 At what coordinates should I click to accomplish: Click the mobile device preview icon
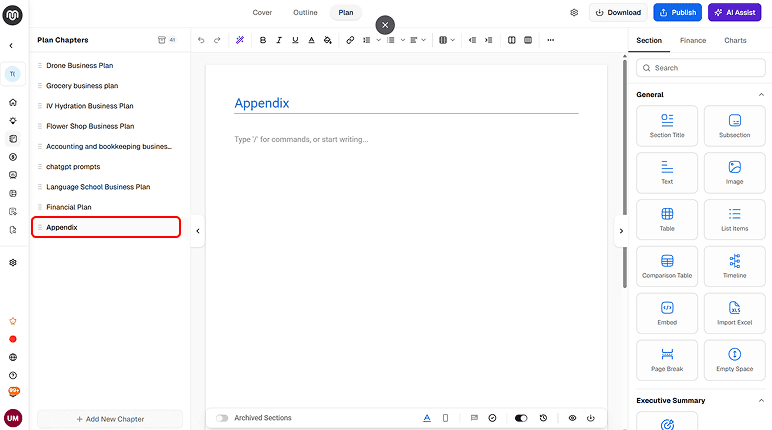coord(445,418)
